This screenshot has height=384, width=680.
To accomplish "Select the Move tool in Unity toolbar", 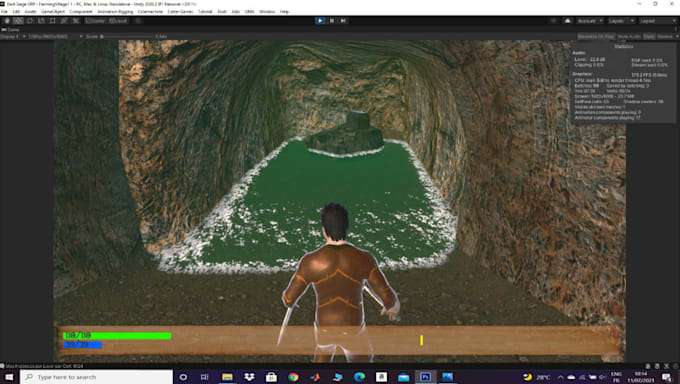I will (18, 21).
